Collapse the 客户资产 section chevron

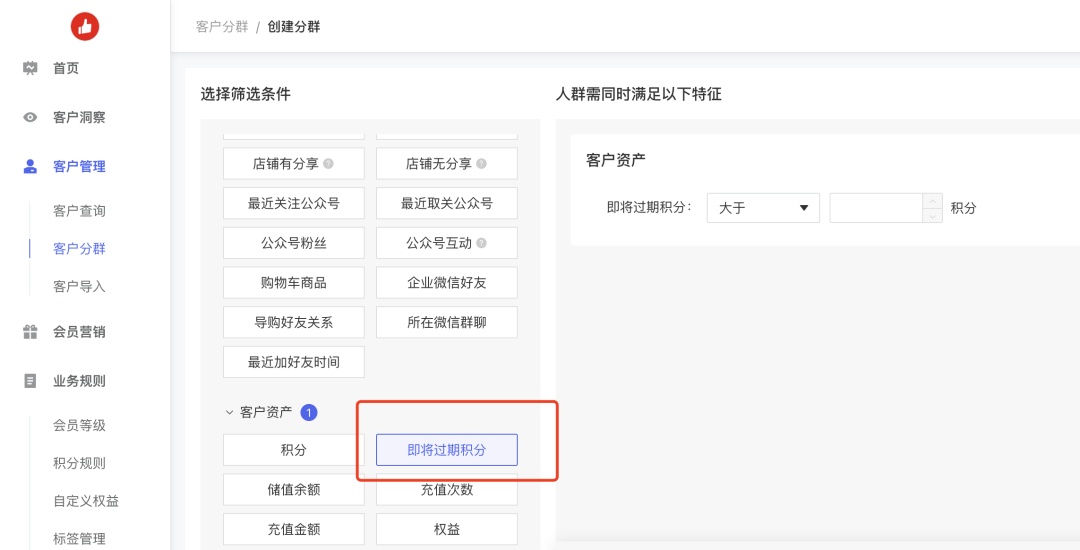point(229,413)
